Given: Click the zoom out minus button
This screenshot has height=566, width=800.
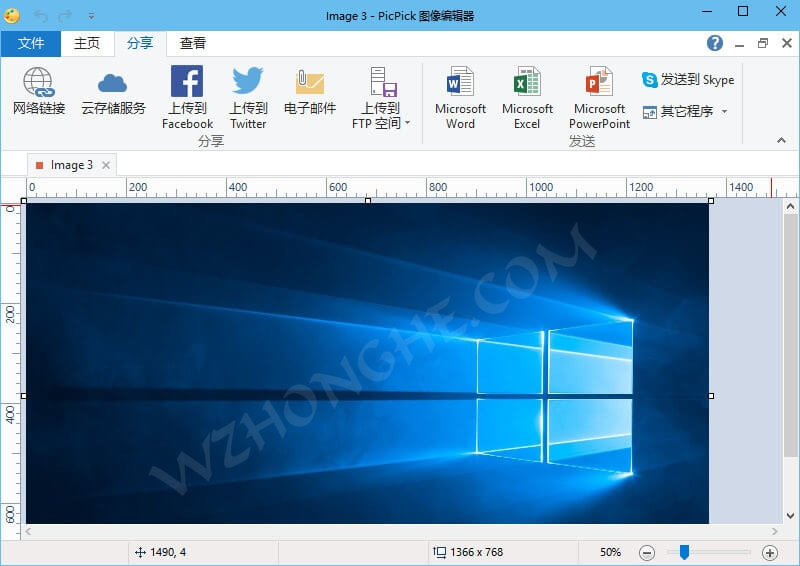Looking at the screenshot, I should pyautogui.click(x=647, y=553).
